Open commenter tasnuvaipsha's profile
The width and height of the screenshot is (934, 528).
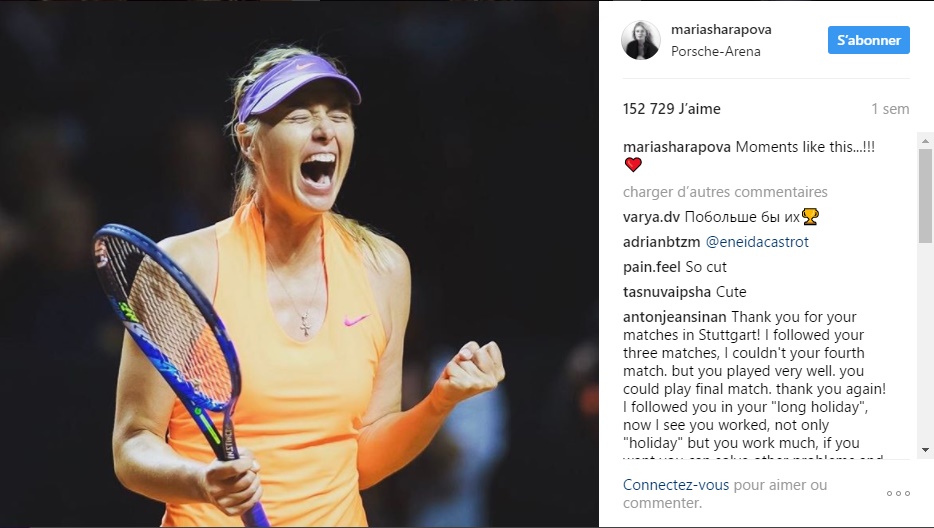[x=667, y=292]
